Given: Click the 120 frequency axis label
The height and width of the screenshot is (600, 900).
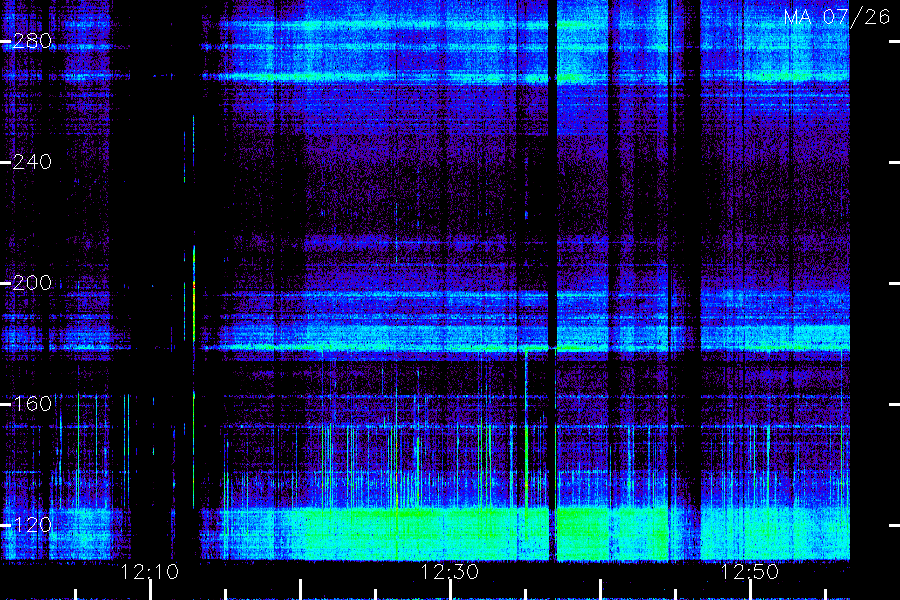Looking at the screenshot, I should point(32,525).
